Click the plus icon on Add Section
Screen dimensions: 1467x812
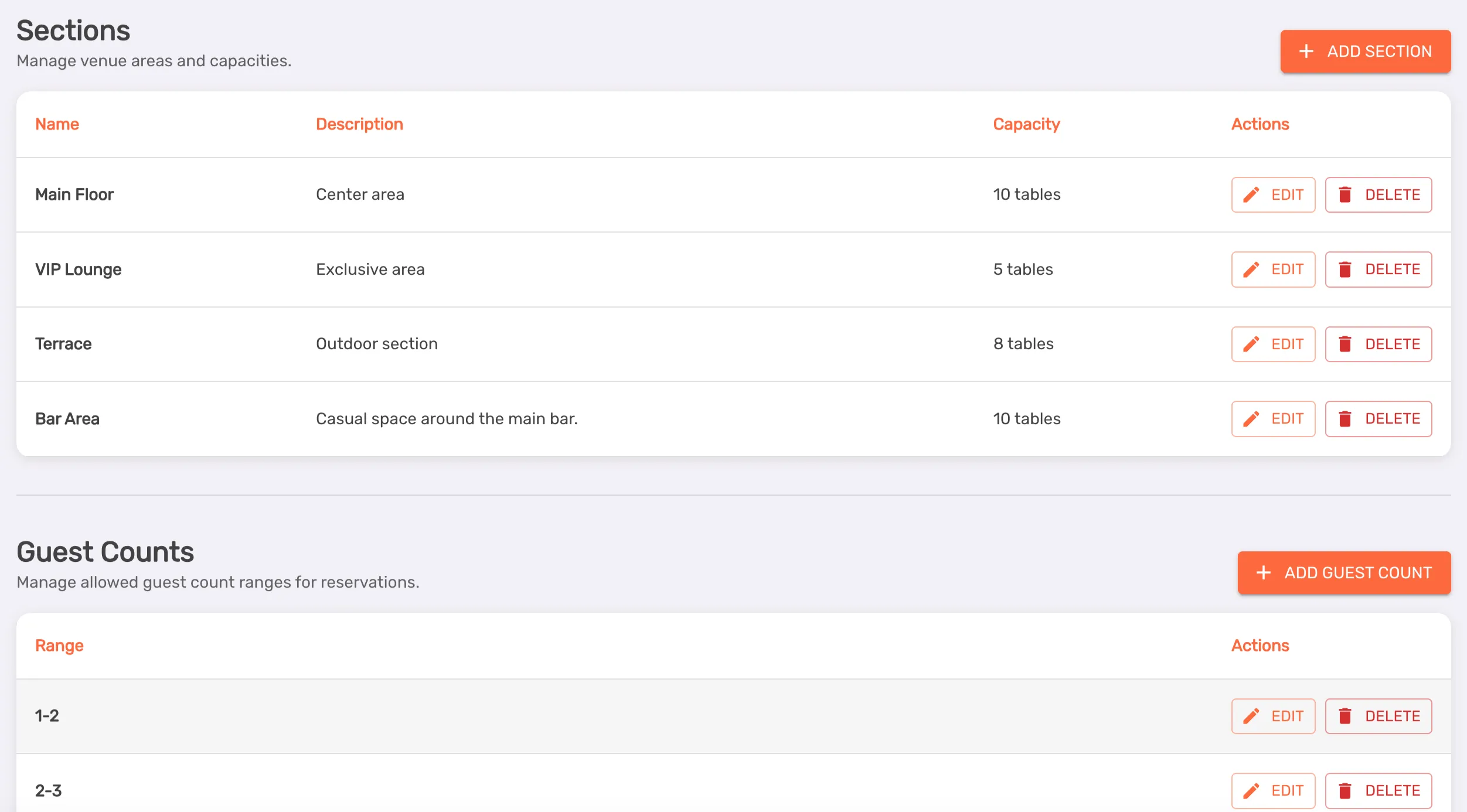[x=1306, y=52]
